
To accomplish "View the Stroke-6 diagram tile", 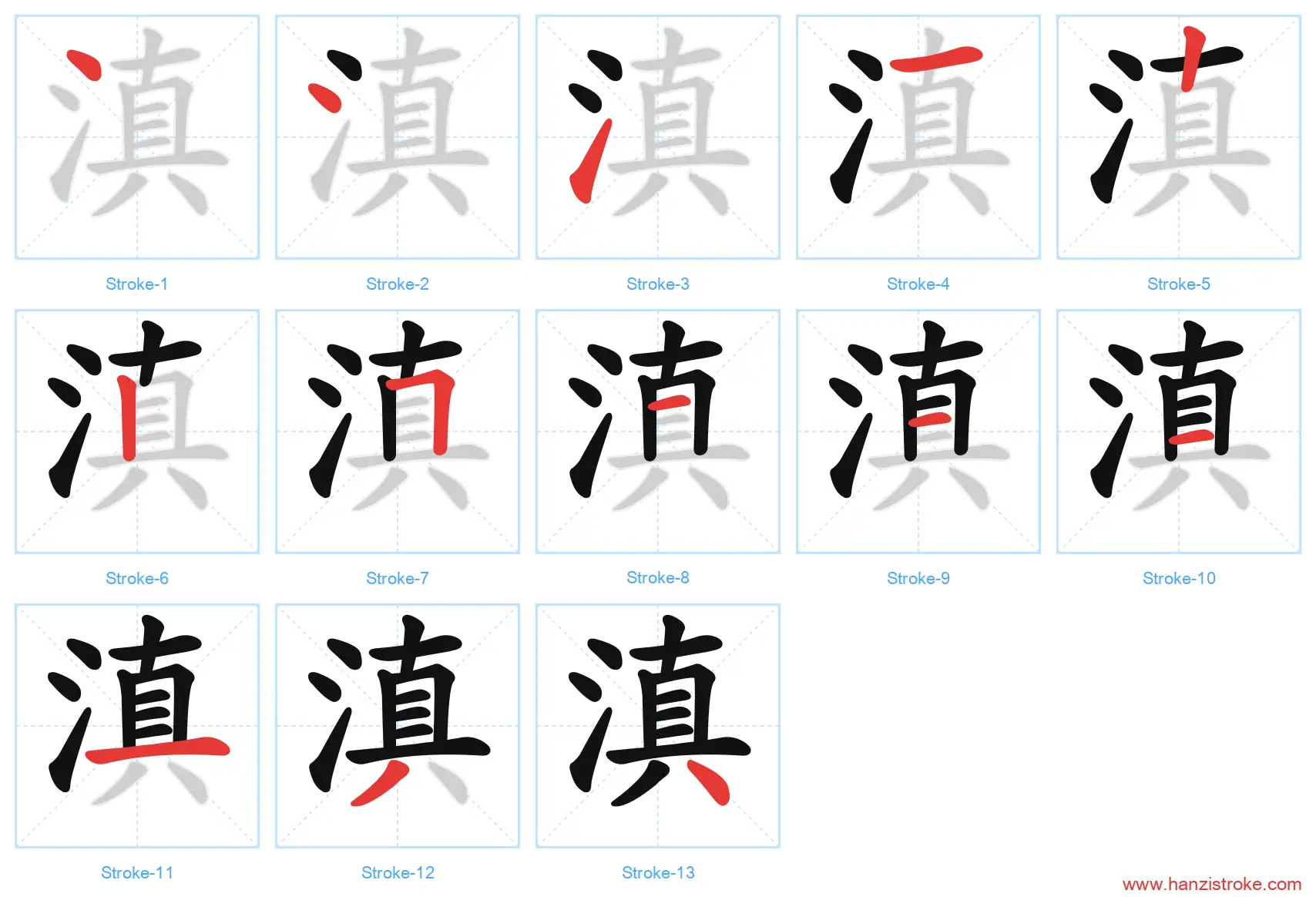I will pos(137,432).
